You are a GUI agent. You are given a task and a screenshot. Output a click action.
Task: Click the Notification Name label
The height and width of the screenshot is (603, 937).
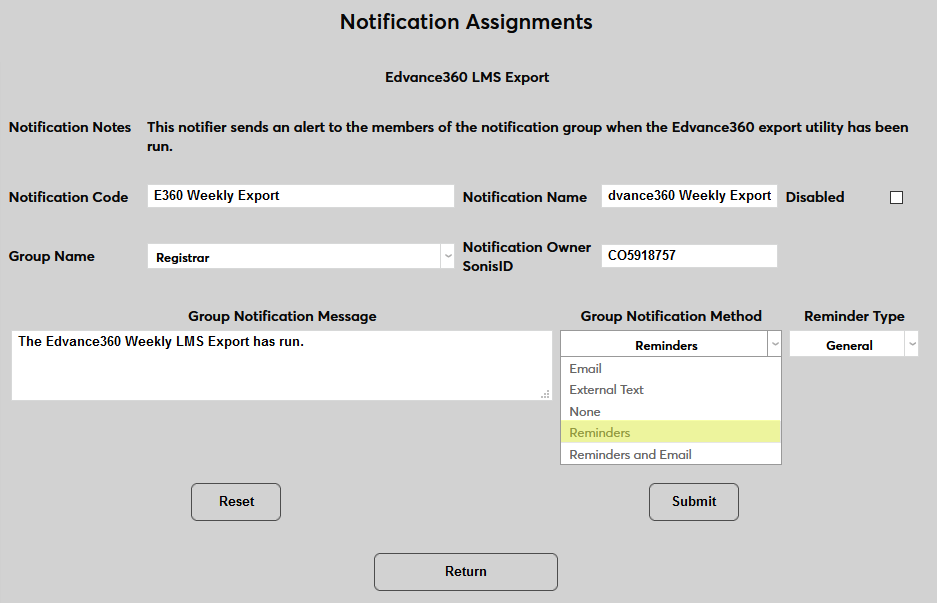click(525, 197)
